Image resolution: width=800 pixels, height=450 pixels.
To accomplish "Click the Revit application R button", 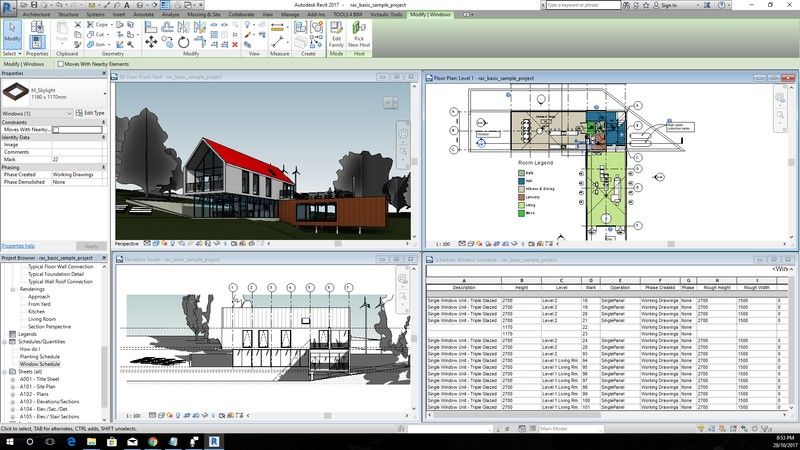I will click(x=8, y=8).
